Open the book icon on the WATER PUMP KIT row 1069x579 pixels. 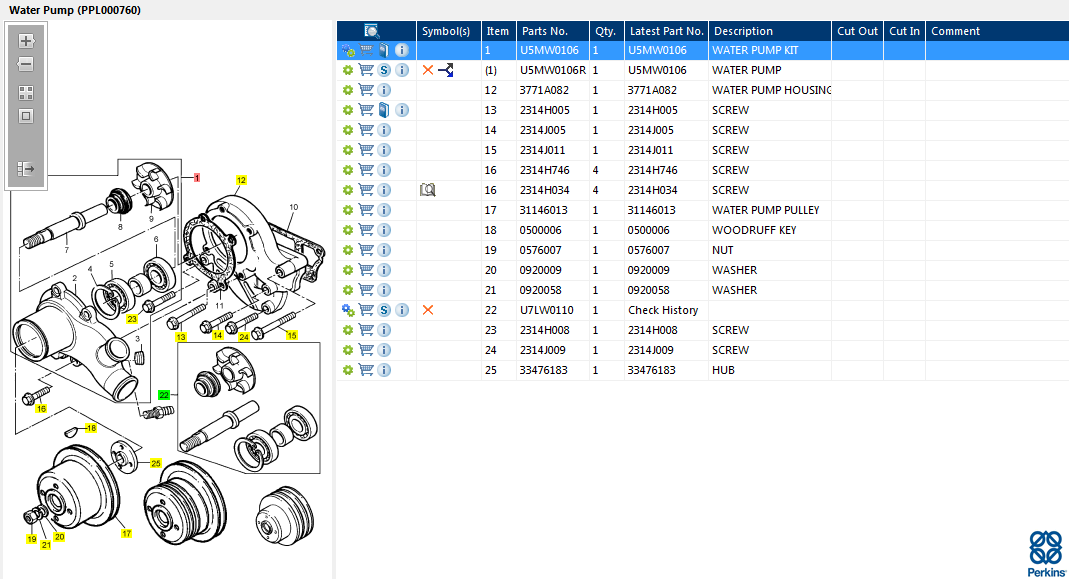coord(384,50)
